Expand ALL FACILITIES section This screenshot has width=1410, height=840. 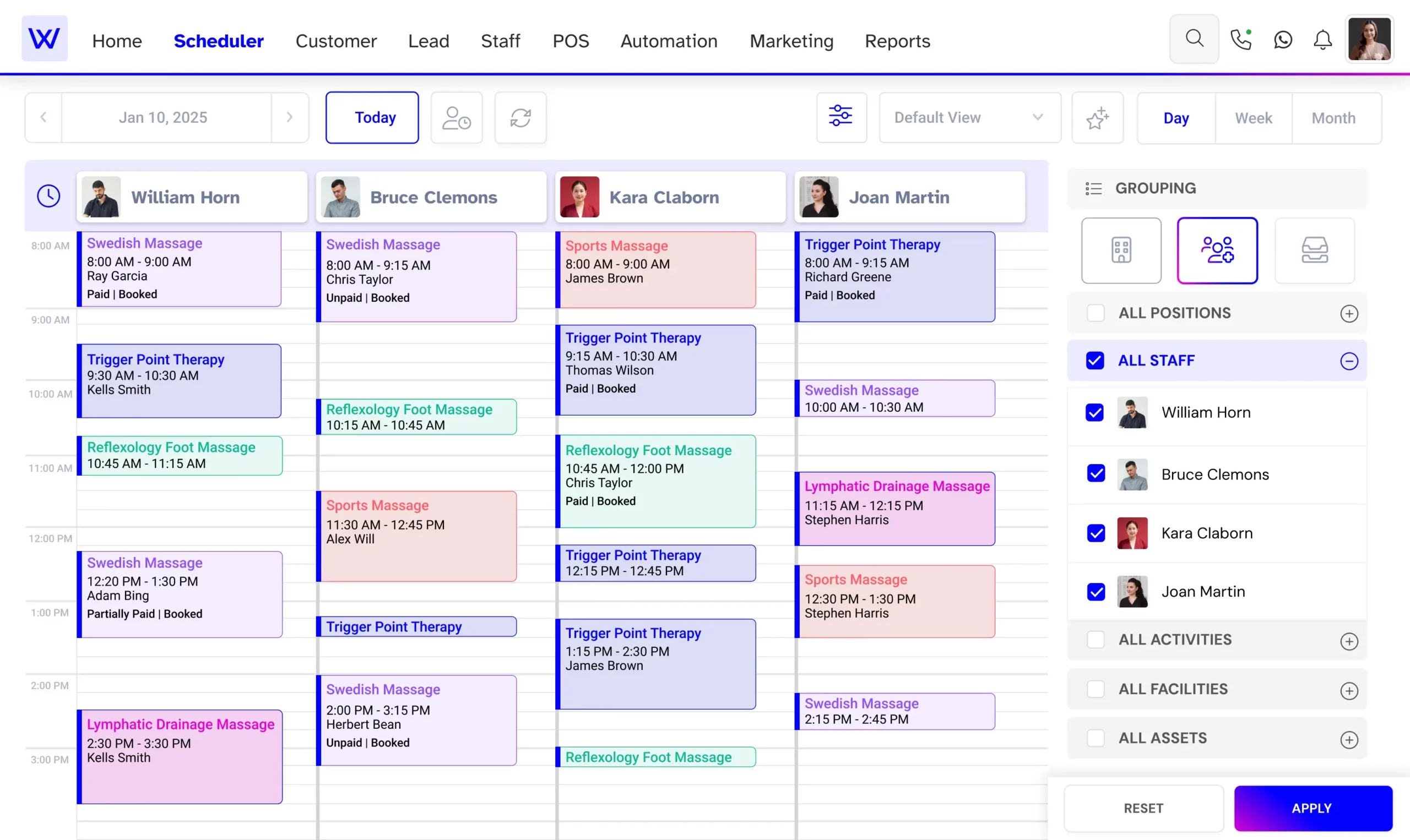pos(1349,689)
